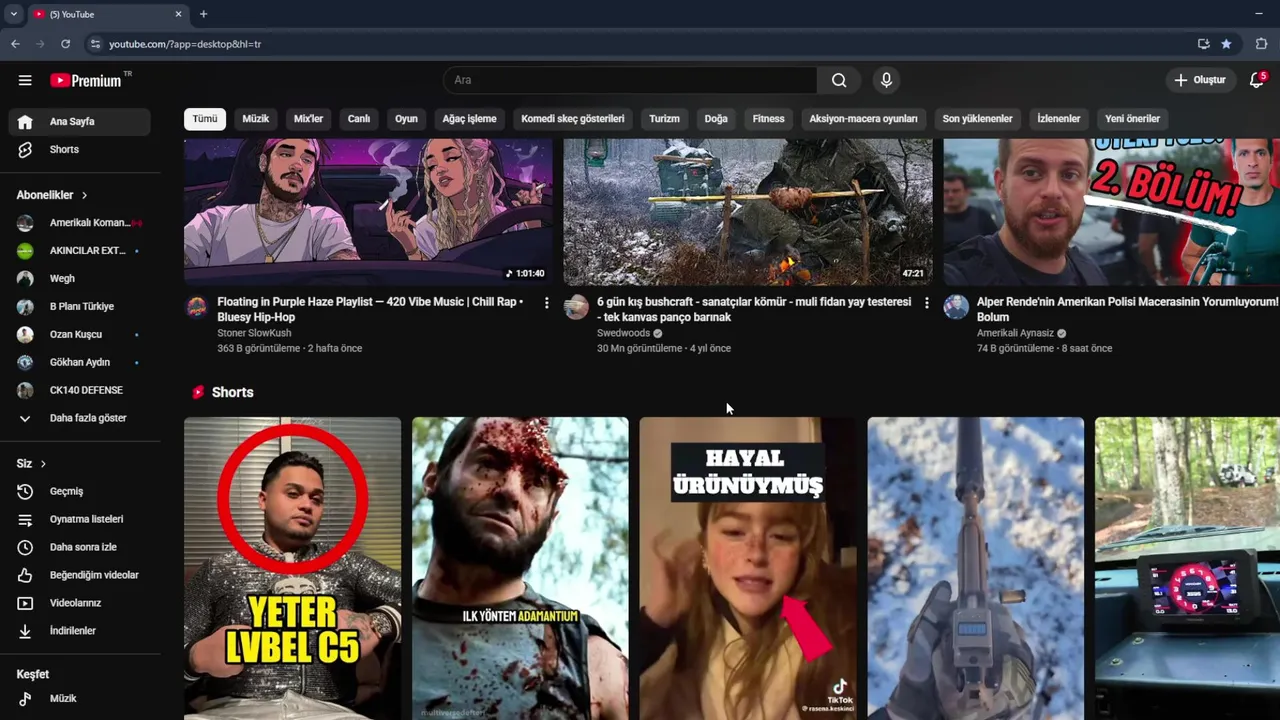1280x720 pixels.
Task: Select Komedi skeç gösterileri chip
Action: tap(572, 119)
